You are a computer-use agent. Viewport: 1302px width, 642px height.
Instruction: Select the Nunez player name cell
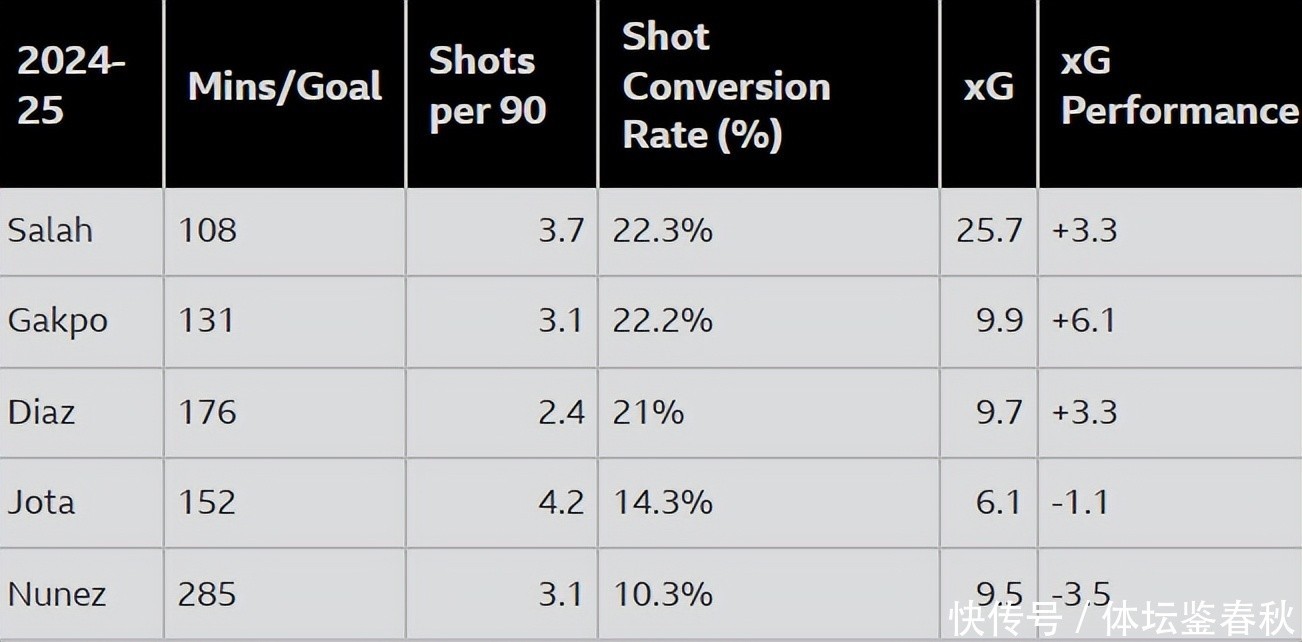(57, 594)
